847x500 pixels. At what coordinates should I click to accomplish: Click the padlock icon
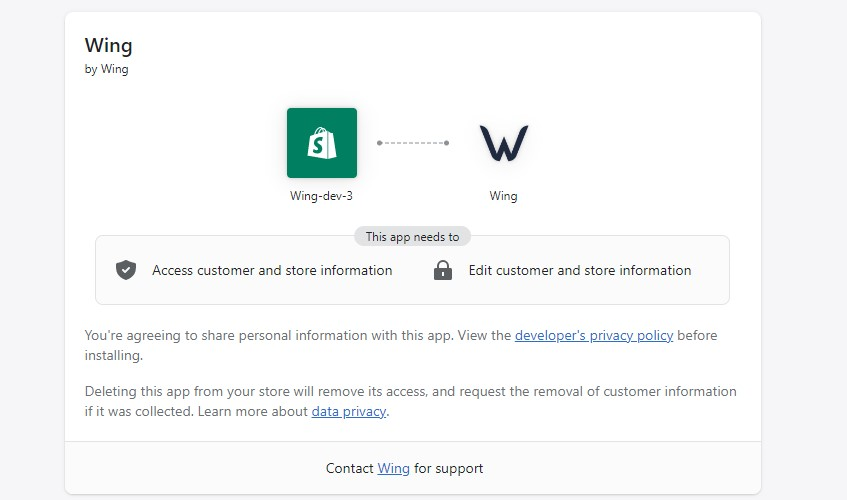[x=443, y=270]
